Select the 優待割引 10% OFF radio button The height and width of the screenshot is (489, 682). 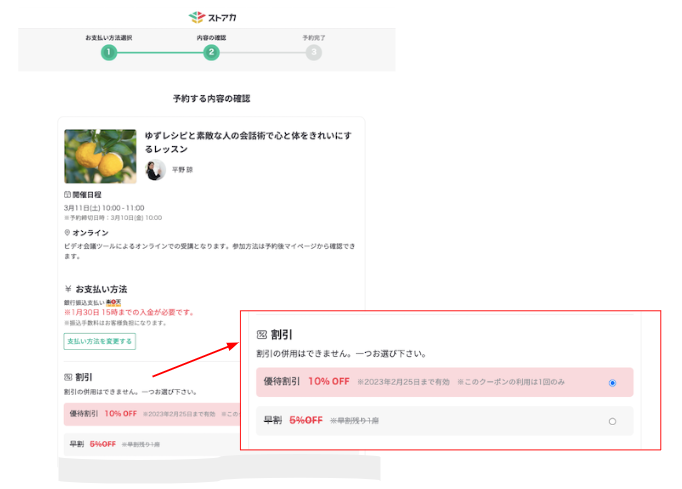tap(612, 383)
